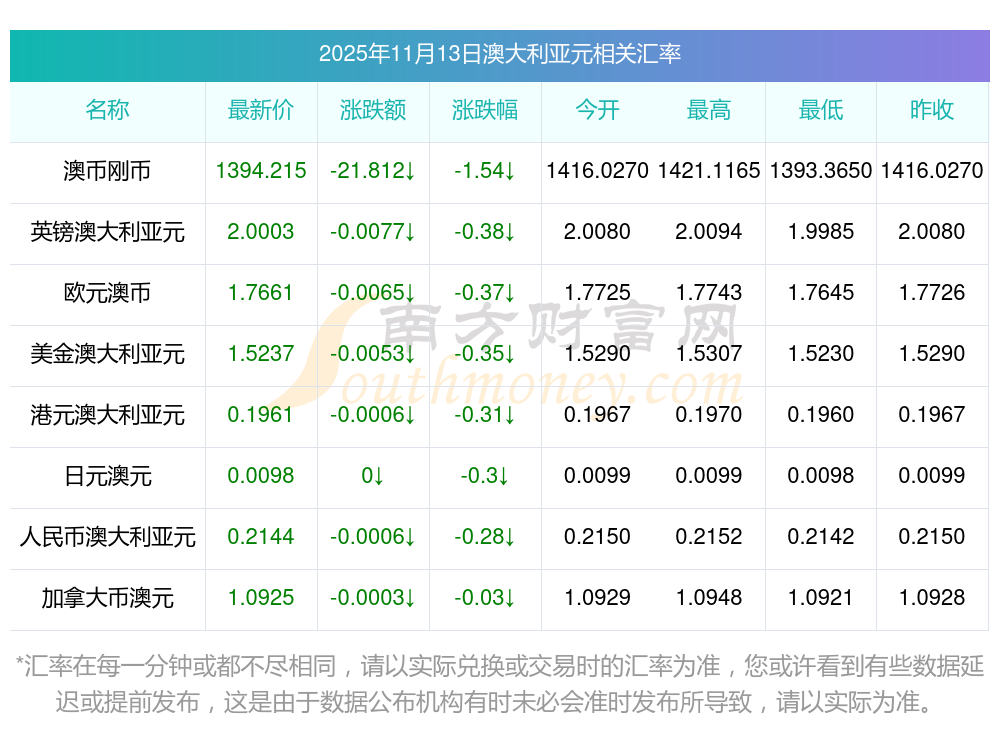Click change percent -0.31↓
Screen dimensions: 1000x733
pos(485,415)
